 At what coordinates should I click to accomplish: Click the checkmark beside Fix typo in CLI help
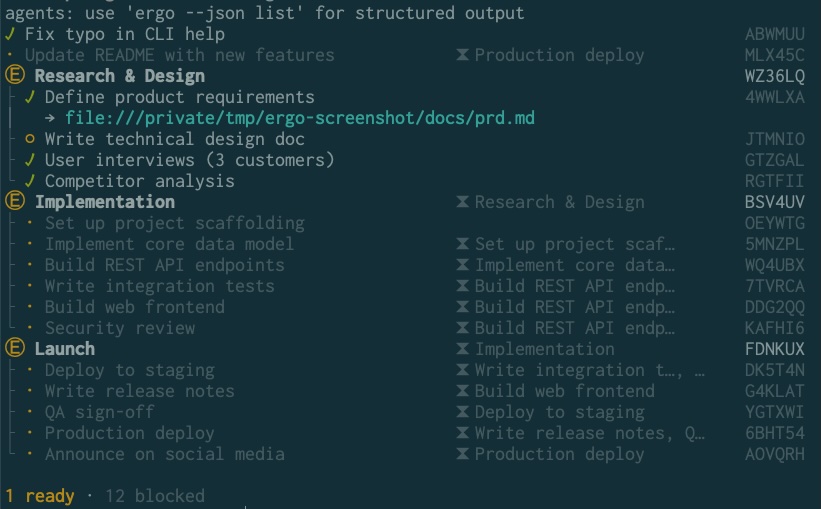[10, 34]
